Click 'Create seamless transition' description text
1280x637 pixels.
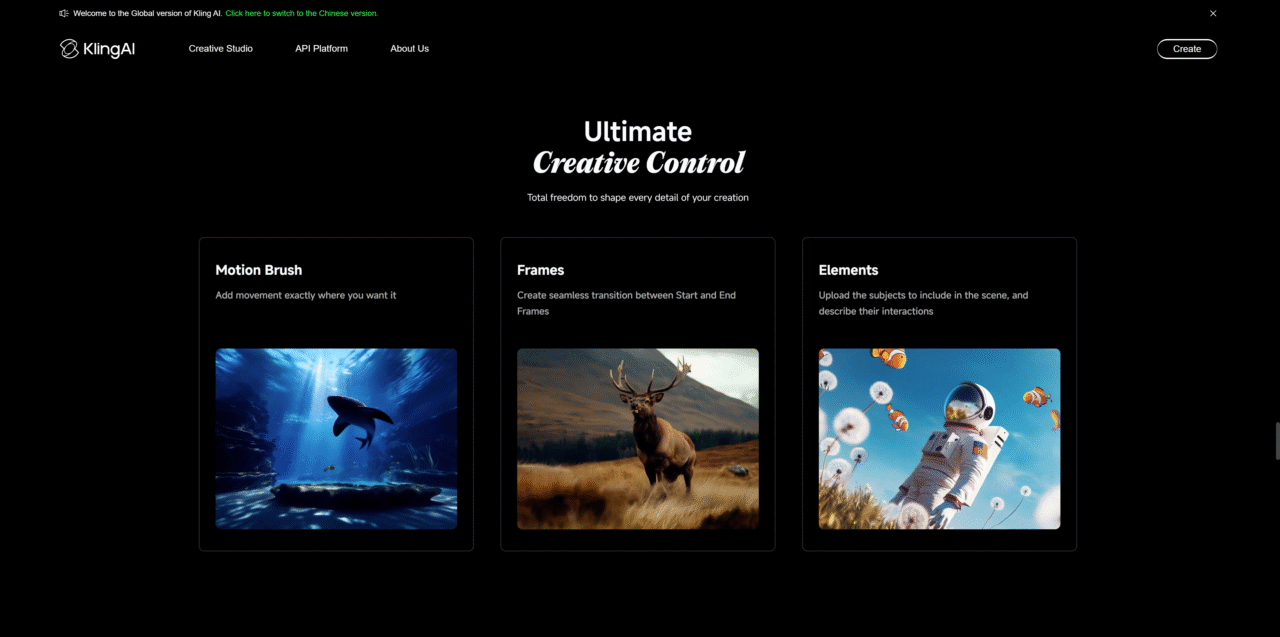click(626, 303)
